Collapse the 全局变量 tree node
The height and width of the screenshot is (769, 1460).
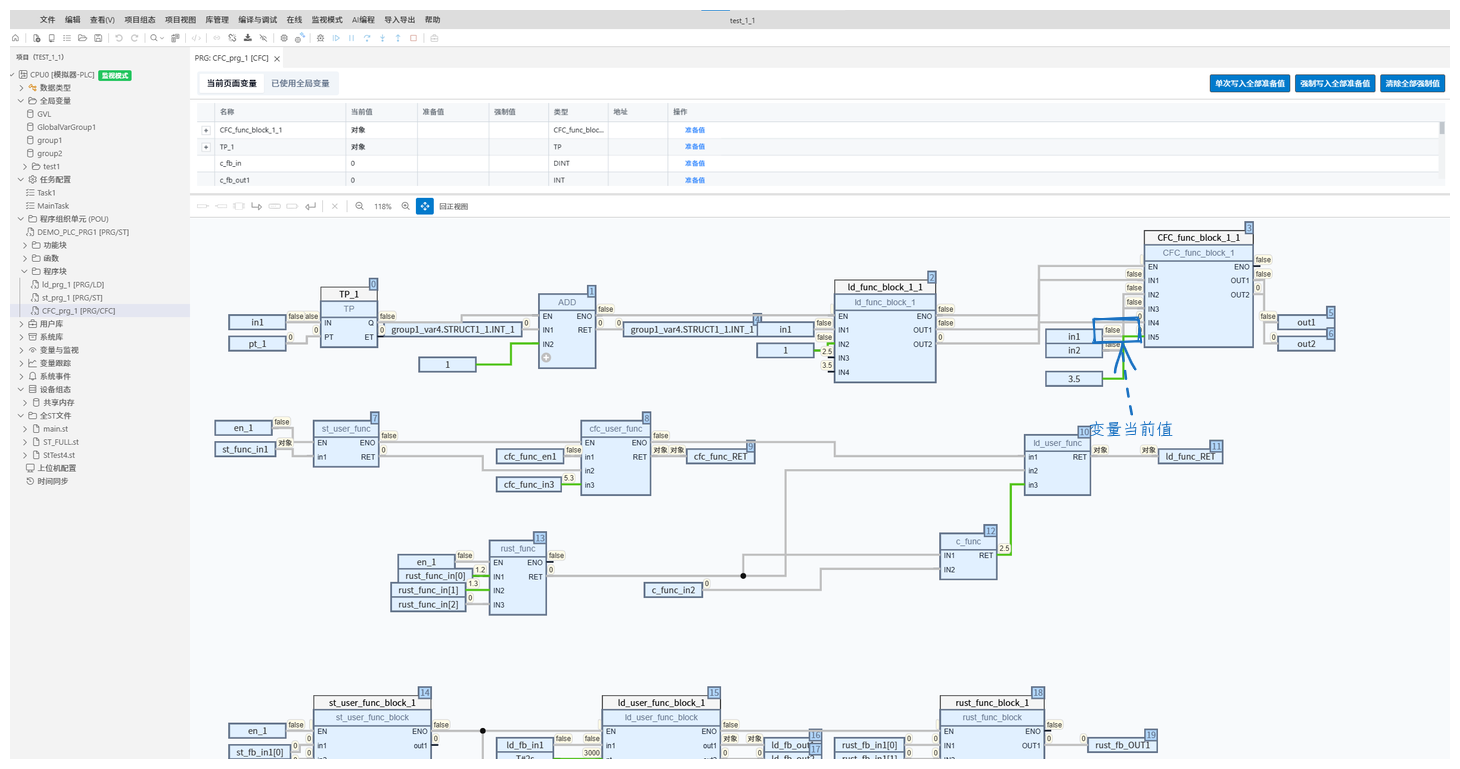coord(22,101)
